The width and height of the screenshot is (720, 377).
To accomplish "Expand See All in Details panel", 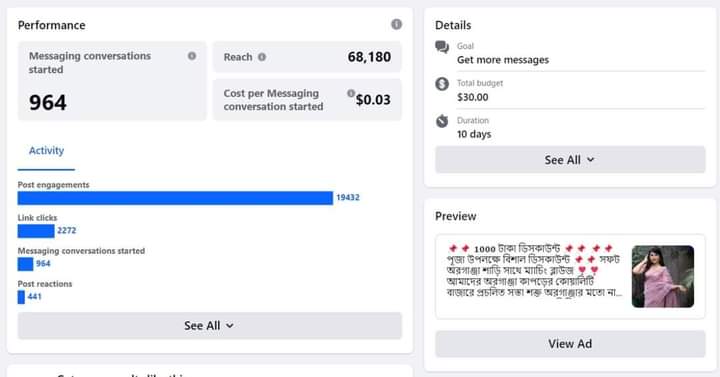I will [570, 160].
